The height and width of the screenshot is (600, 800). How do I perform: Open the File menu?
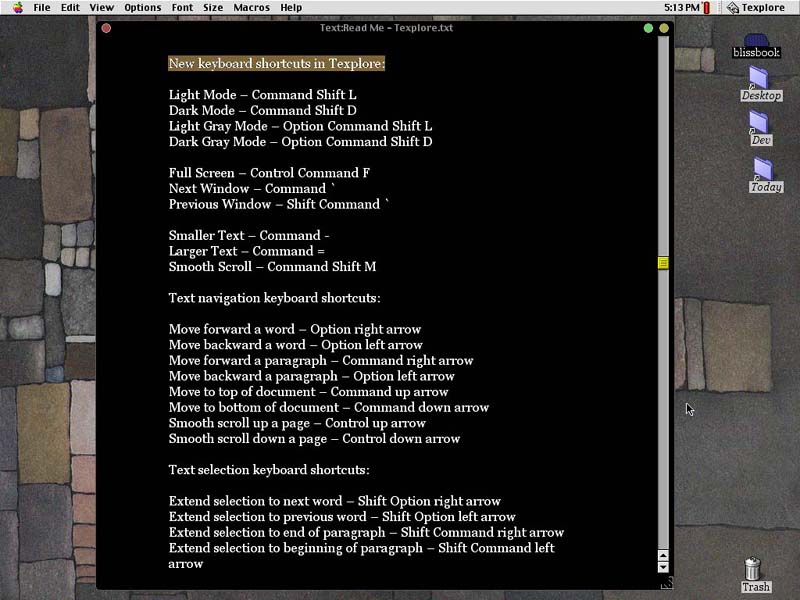coord(42,8)
